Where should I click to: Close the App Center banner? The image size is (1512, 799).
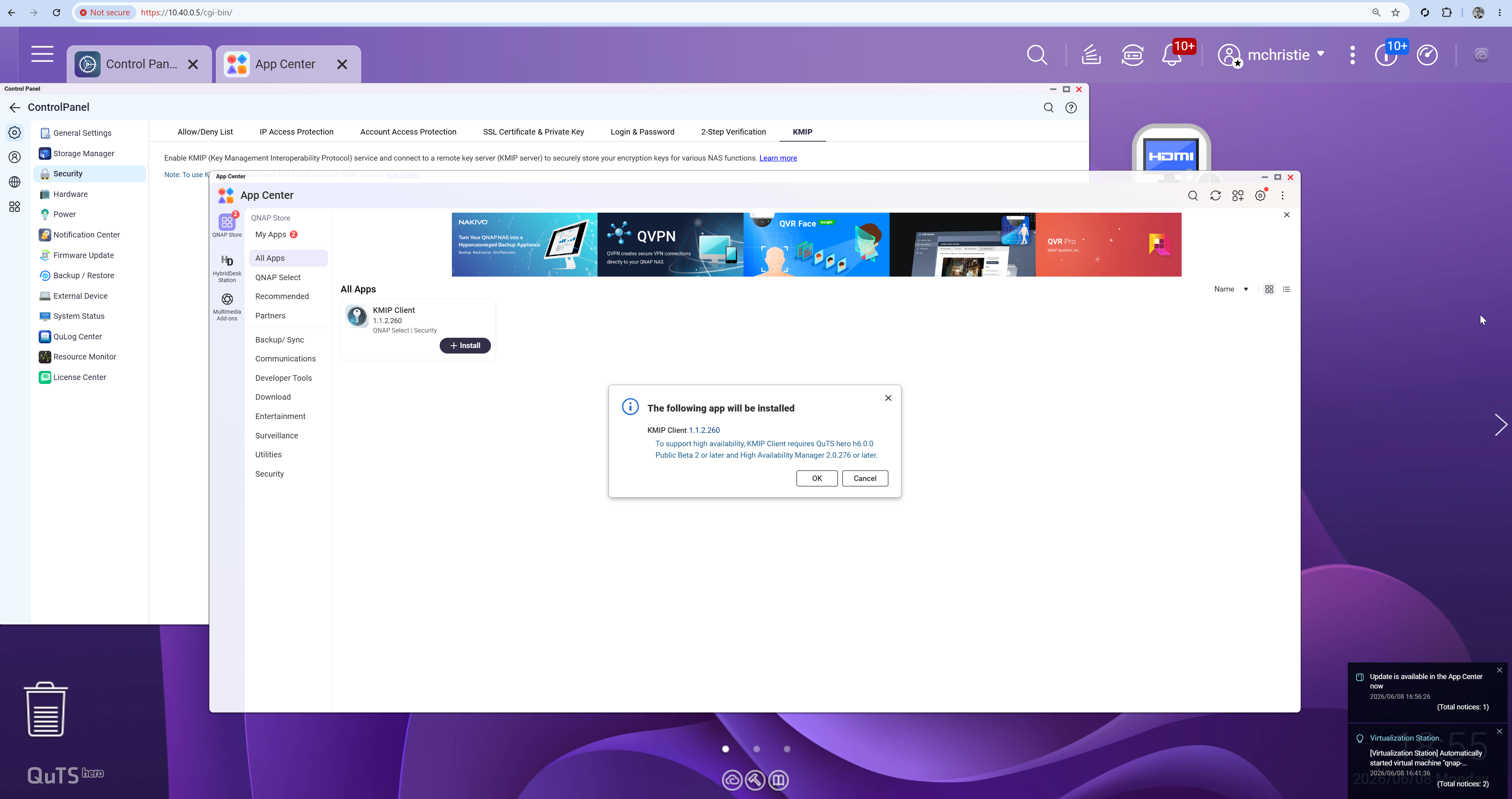pos(1287,215)
